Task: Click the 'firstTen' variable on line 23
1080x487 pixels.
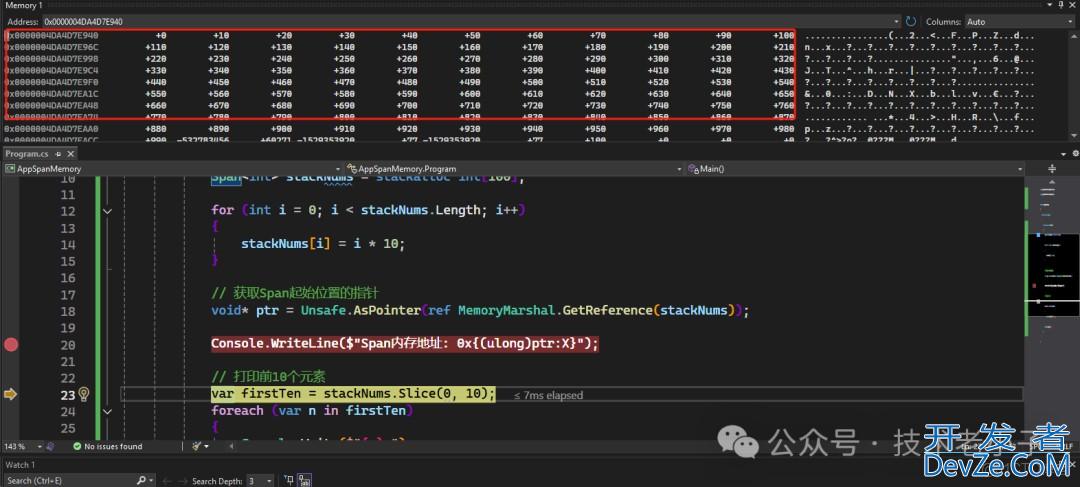Action: pyautogui.click(x=271, y=394)
